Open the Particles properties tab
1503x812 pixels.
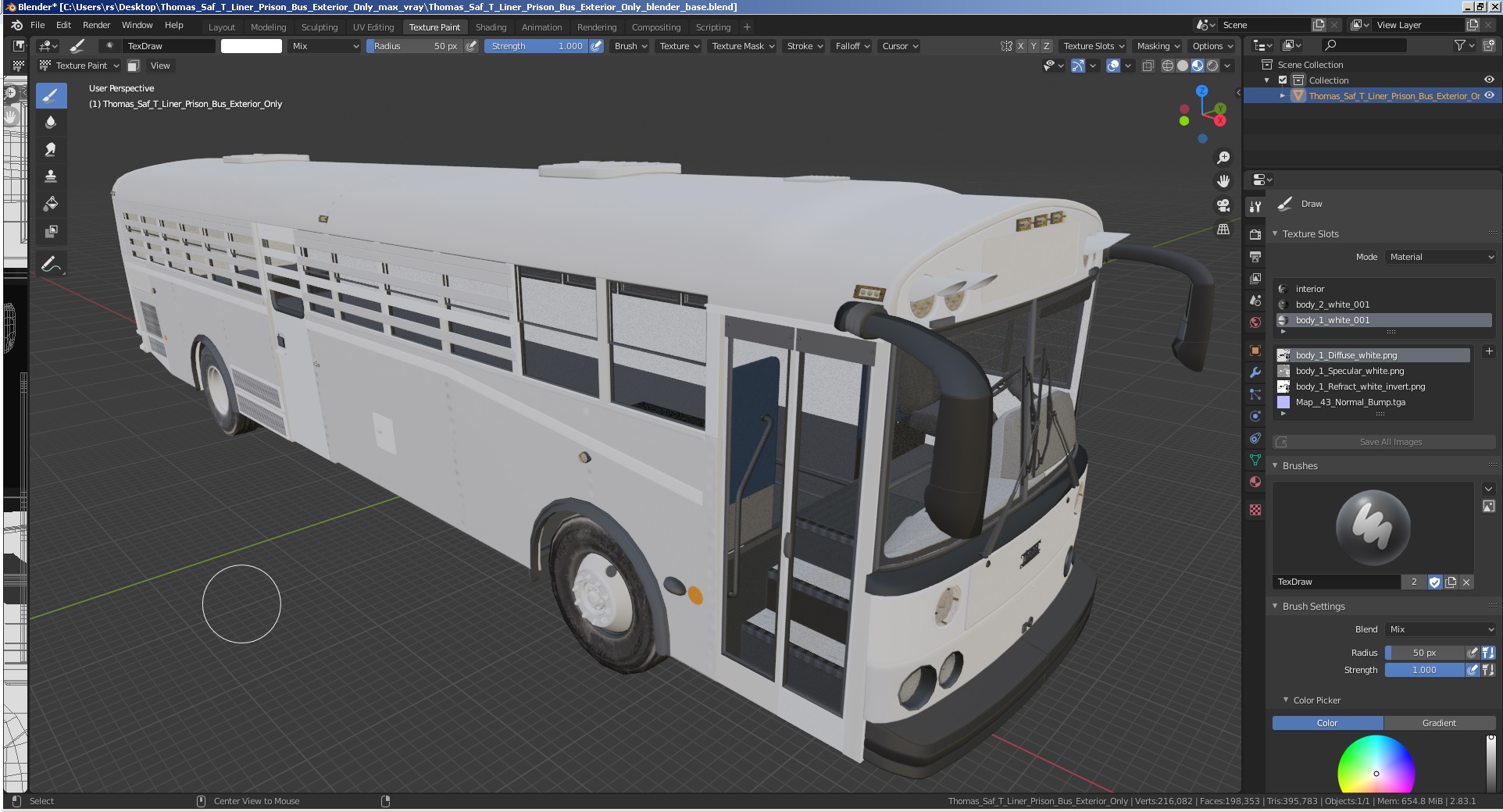1255,394
